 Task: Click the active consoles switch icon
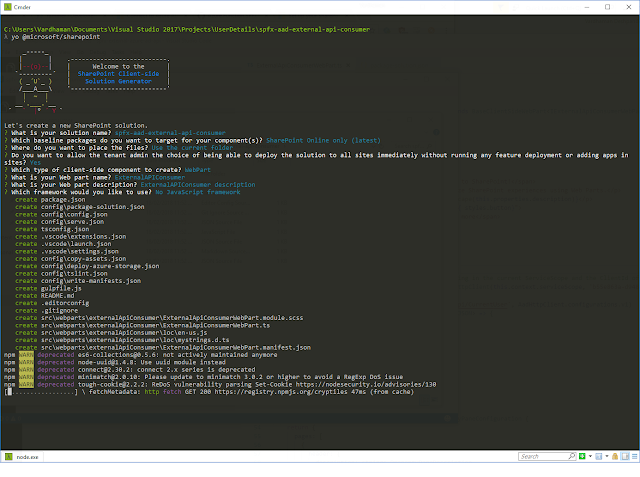coord(599,456)
